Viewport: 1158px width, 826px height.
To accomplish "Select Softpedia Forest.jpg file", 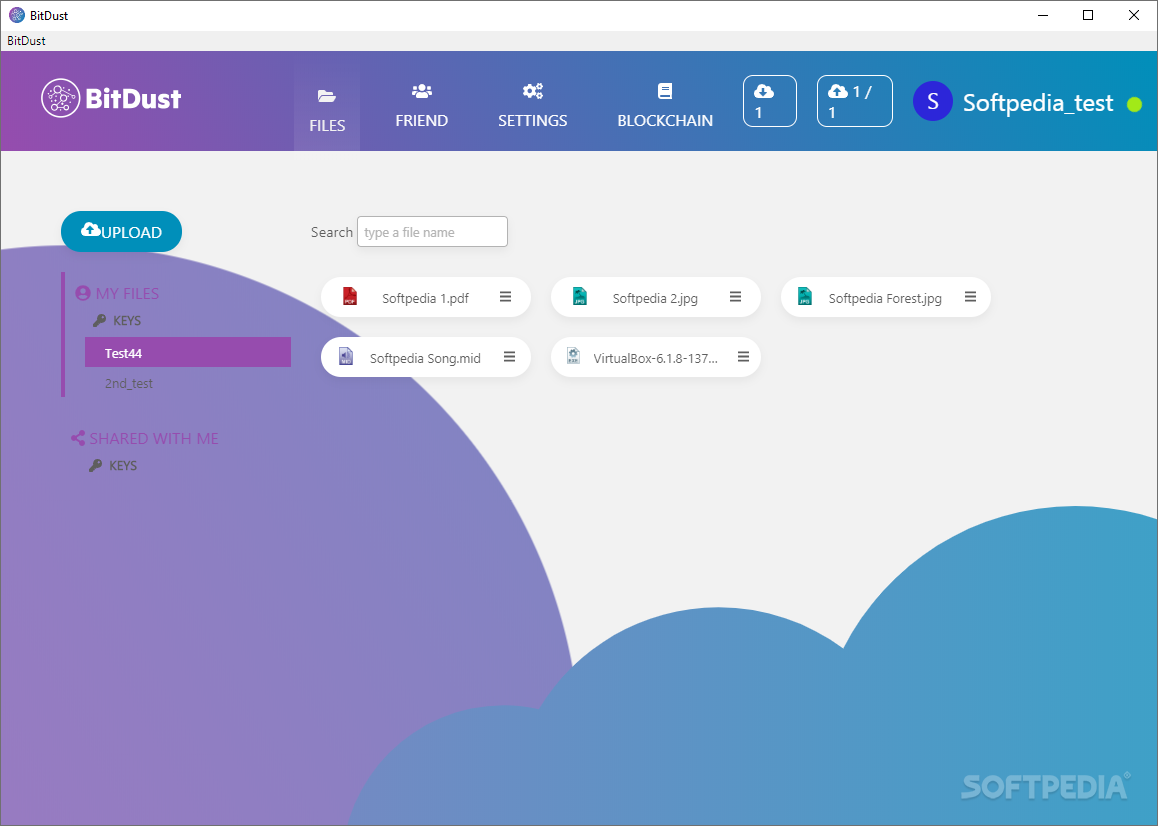I will [885, 298].
